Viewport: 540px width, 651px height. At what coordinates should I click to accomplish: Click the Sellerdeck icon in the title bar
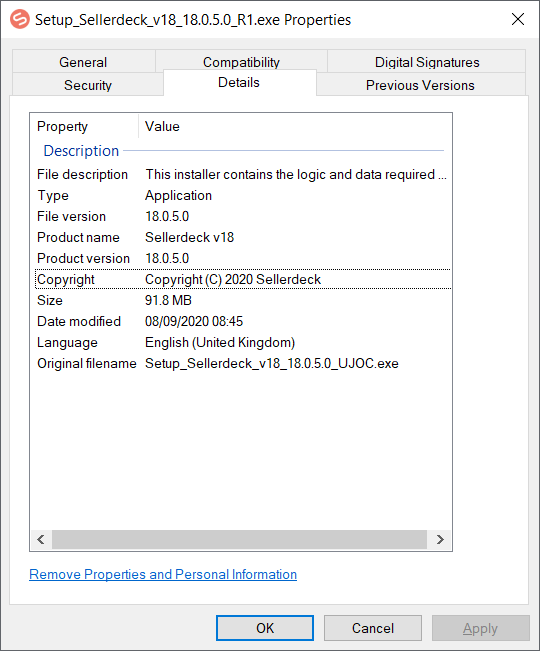20,20
